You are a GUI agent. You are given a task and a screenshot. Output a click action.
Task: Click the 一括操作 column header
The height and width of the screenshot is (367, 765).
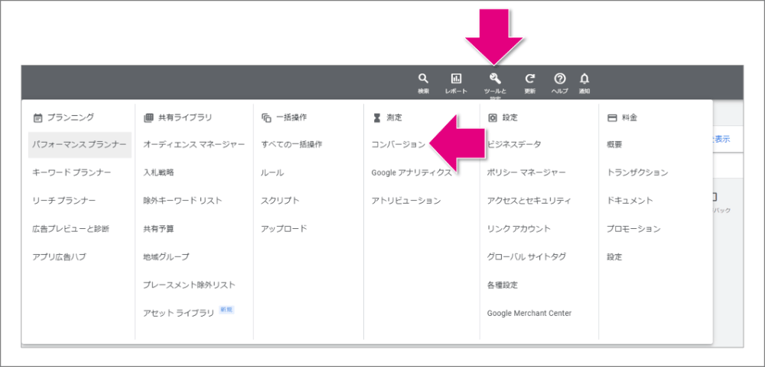click(291, 117)
